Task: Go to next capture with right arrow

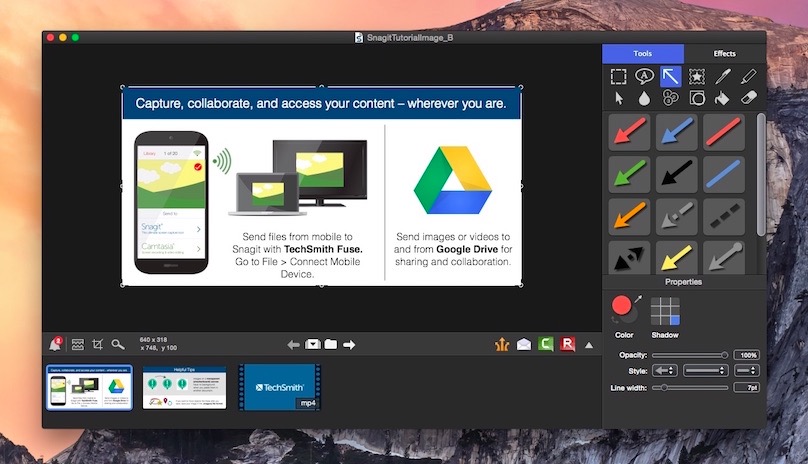Action: click(x=349, y=344)
